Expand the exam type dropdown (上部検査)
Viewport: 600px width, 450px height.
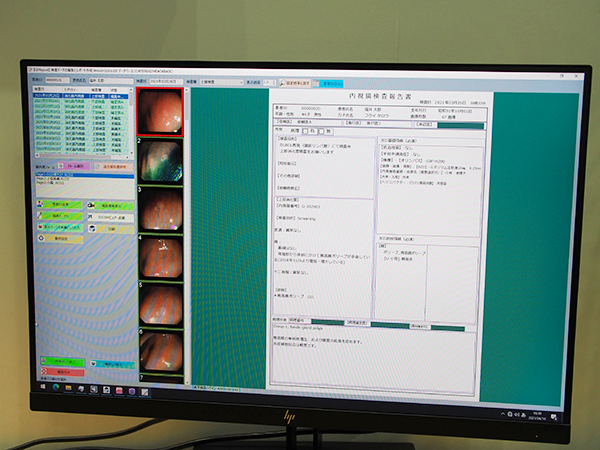(x=243, y=84)
